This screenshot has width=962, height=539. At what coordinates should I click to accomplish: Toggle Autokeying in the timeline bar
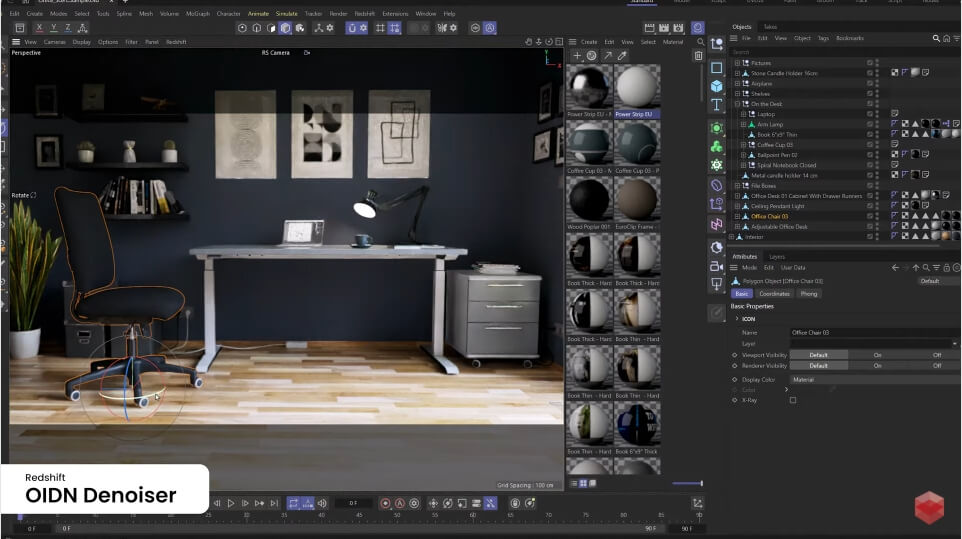pyautogui.click(x=400, y=503)
